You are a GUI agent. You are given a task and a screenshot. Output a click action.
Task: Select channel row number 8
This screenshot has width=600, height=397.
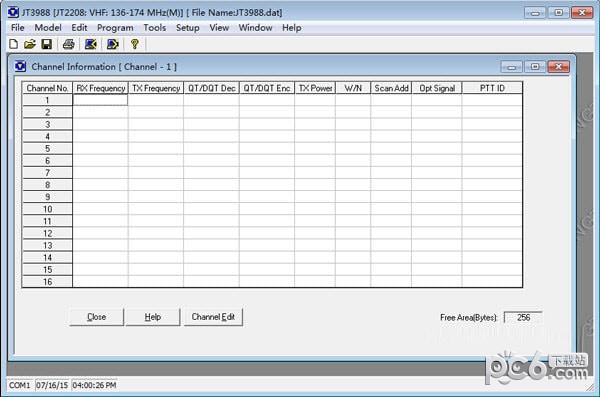click(47, 185)
